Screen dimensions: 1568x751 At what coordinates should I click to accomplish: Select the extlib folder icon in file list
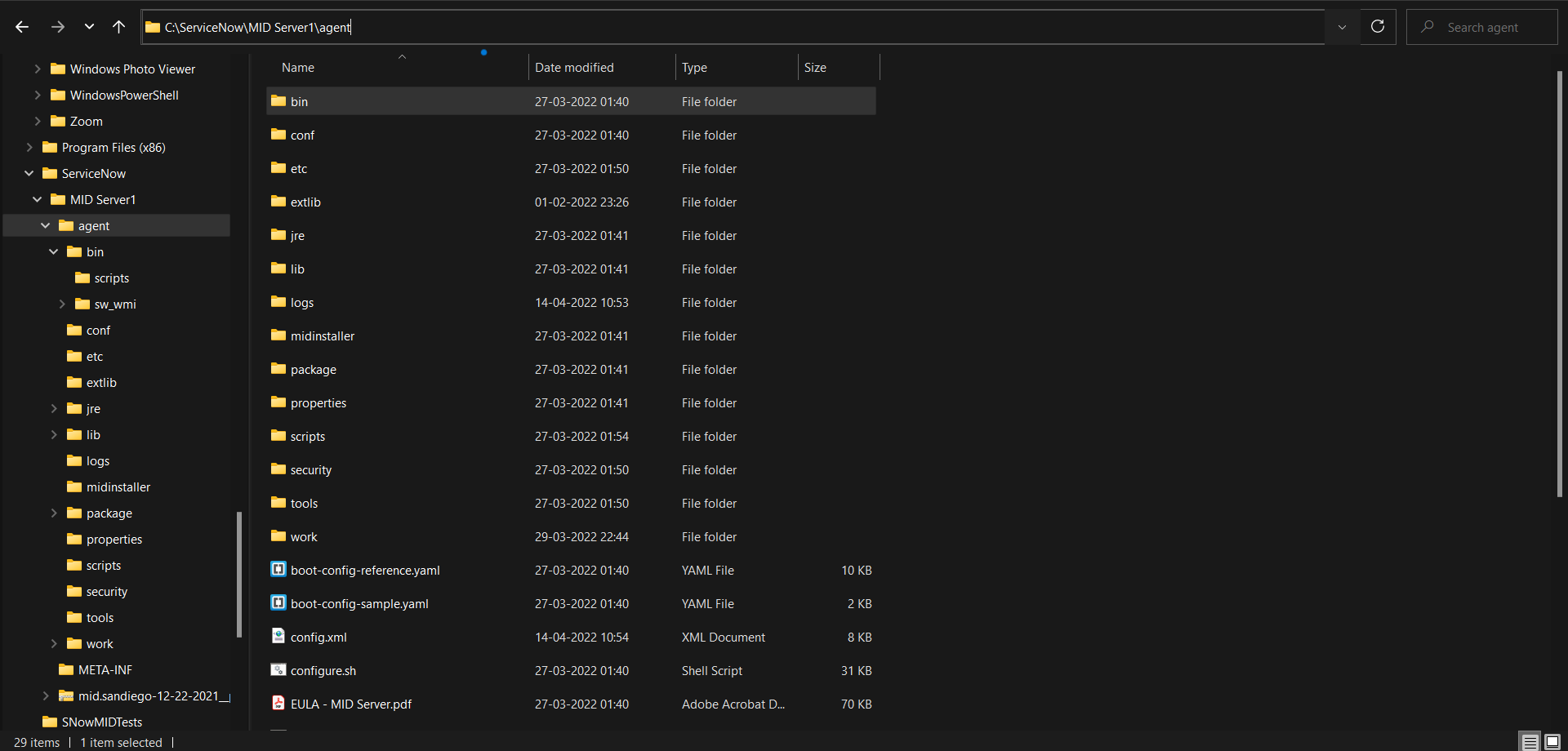point(278,202)
